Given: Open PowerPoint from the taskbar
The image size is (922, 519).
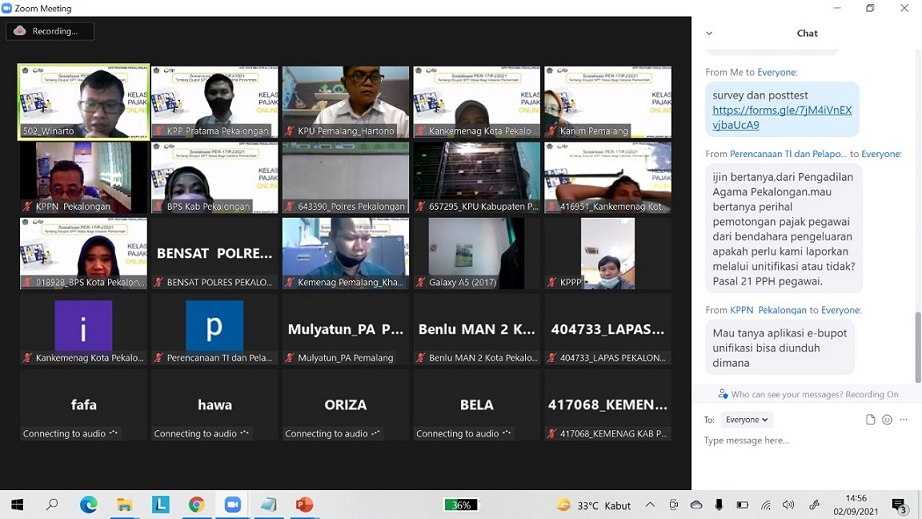Looking at the screenshot, I should [305, 505].
